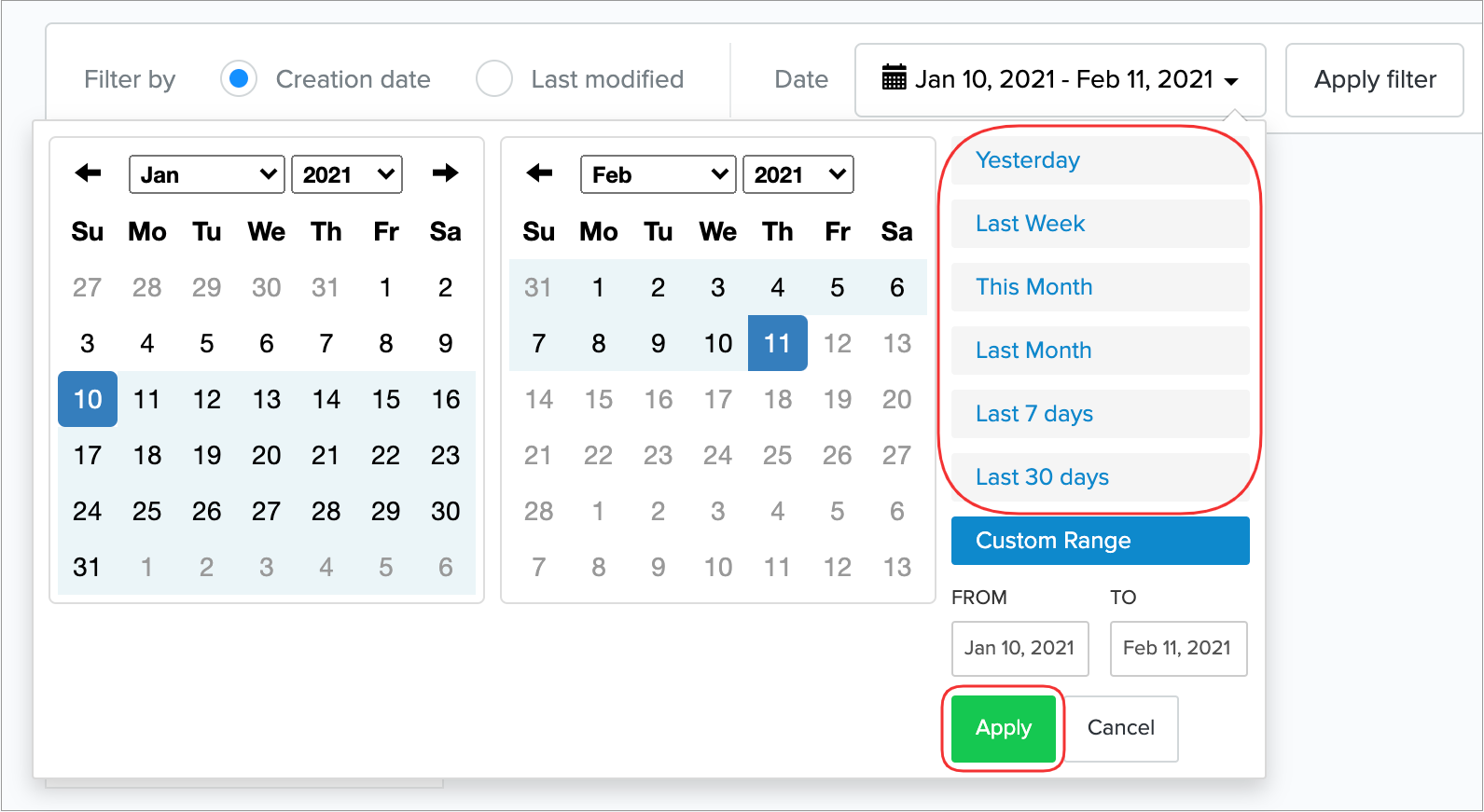Click the Apply filter button

coord(1374,80)
